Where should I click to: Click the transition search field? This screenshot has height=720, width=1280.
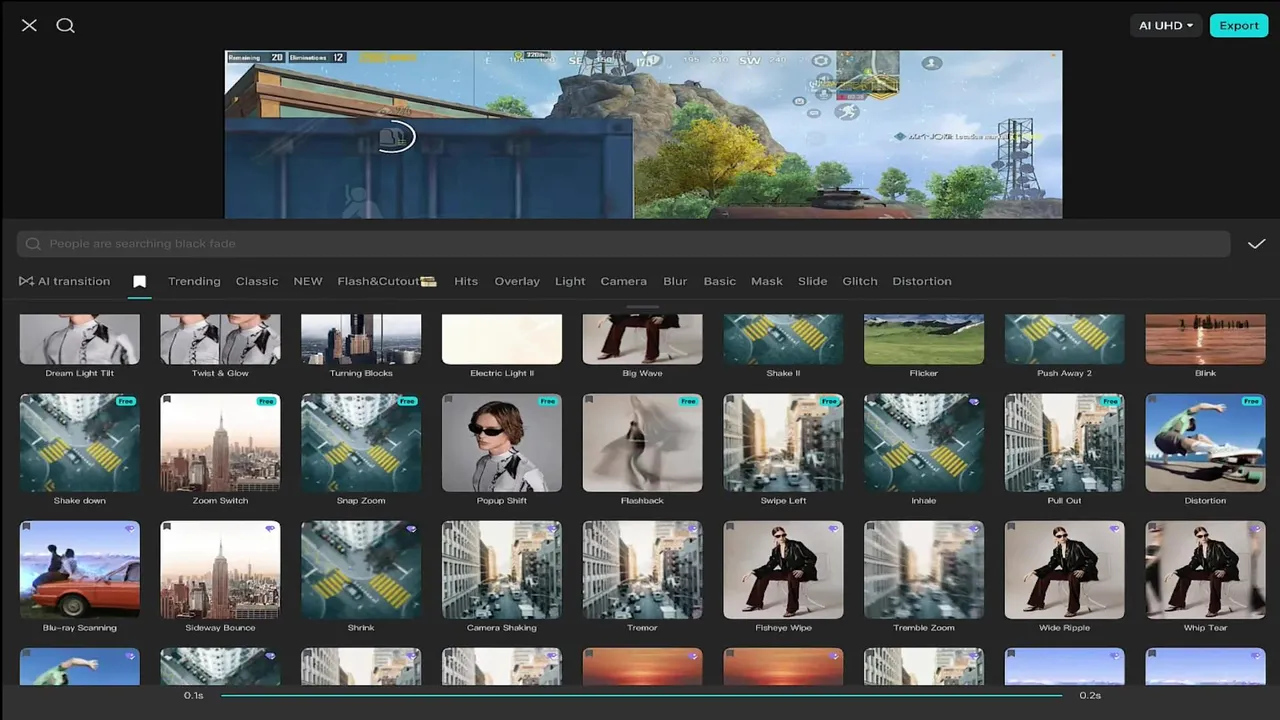(x=623, y=244)
